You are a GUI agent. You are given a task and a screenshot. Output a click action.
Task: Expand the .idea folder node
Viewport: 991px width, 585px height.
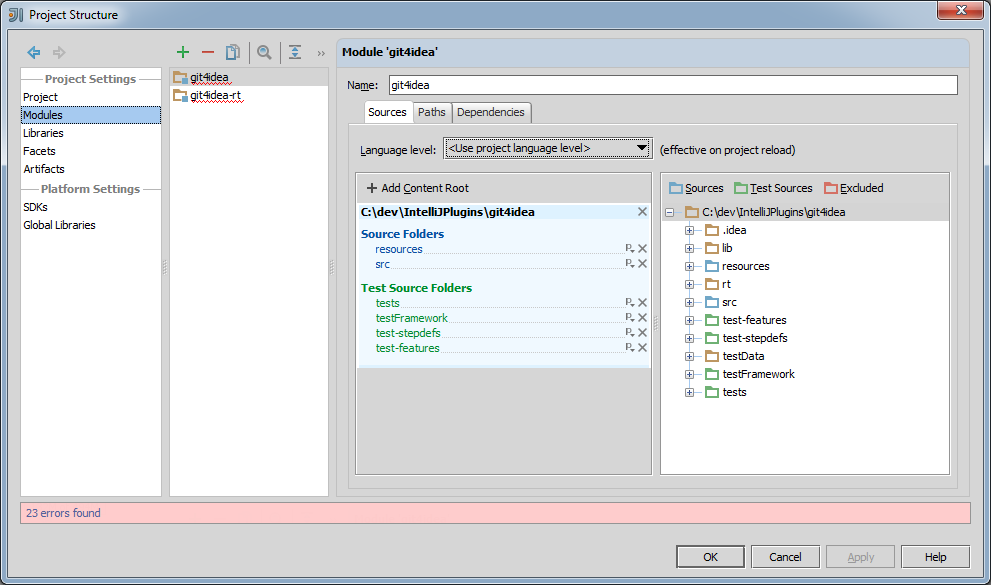pyautogui.click(x=690, y=231)
